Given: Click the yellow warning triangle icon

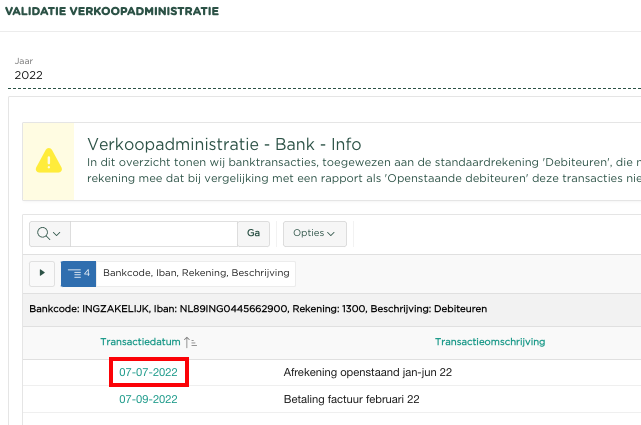Looking at the screenshot, I should pyautogui.click(x=48, y=160).
